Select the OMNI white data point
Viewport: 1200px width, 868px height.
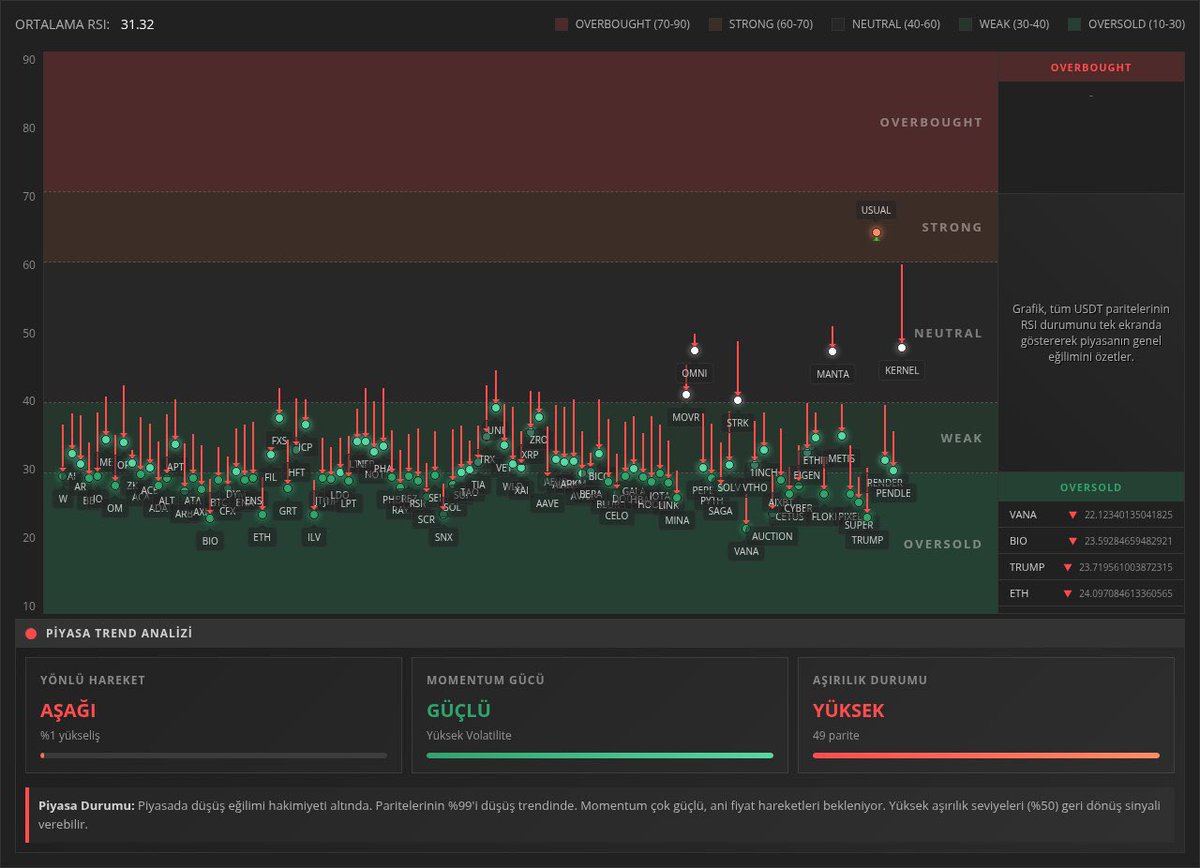click(694, 350)
